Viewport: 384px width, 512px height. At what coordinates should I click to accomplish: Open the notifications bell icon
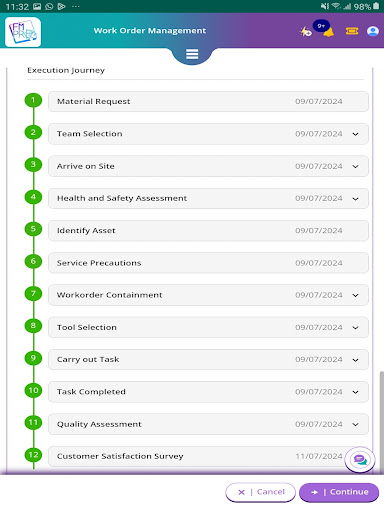[328, 32]
